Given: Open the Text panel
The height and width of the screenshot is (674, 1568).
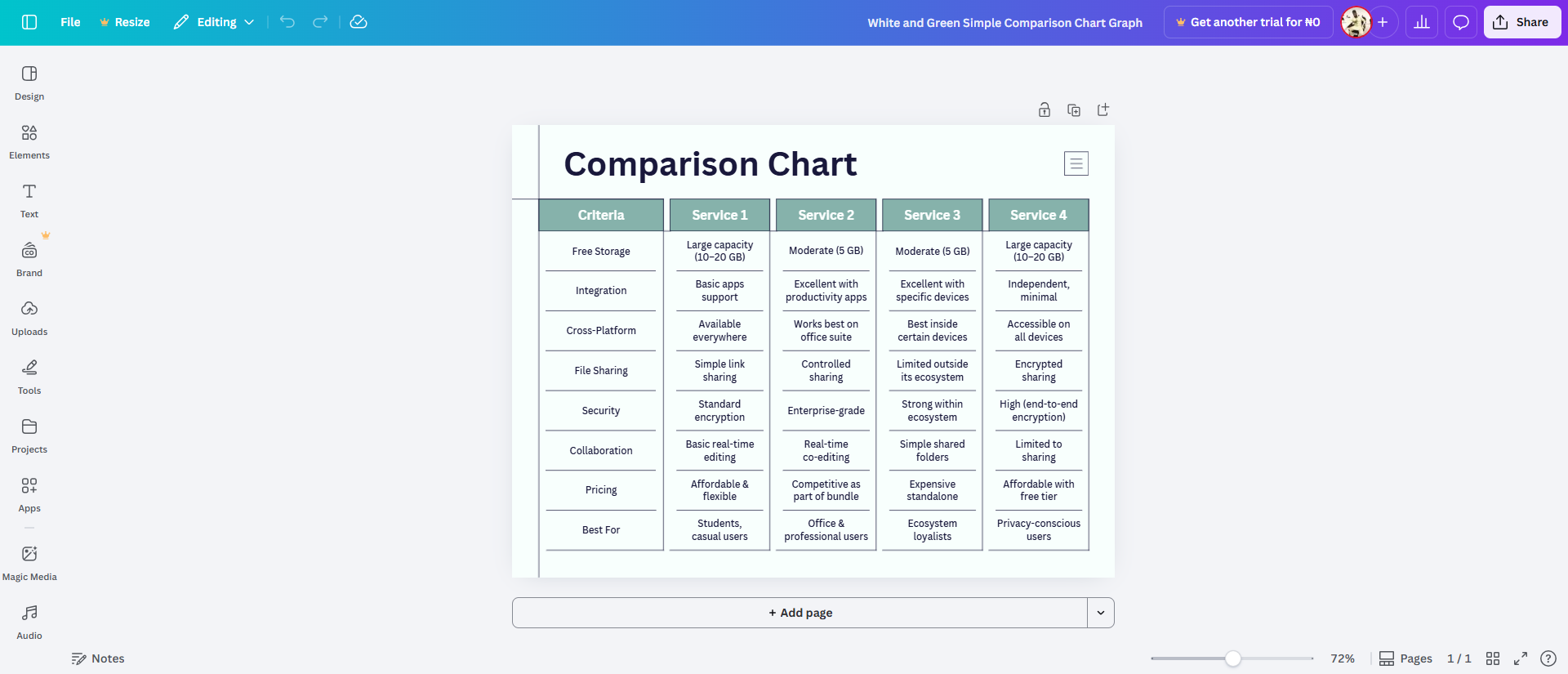Looking at the screenshot, I should pyautogui.click(x=29, y=200).
